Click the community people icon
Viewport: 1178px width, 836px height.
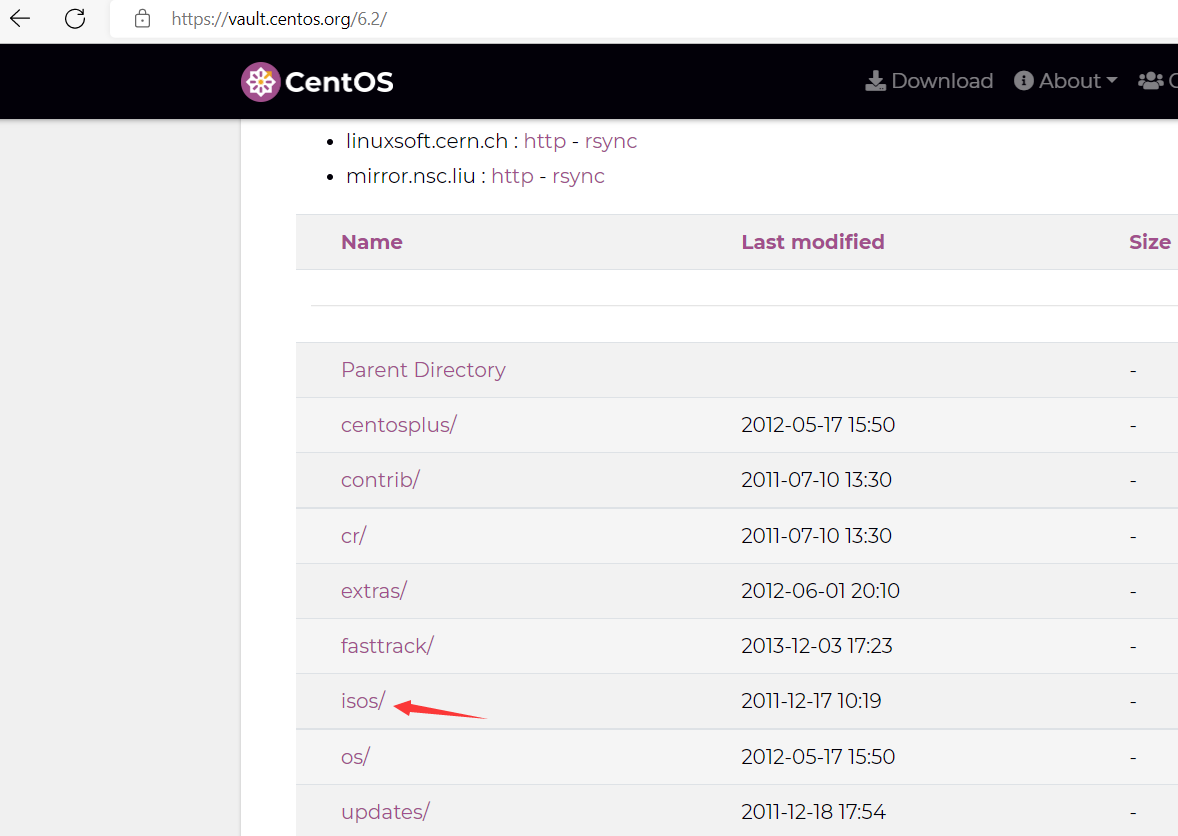coord(1150,80)
